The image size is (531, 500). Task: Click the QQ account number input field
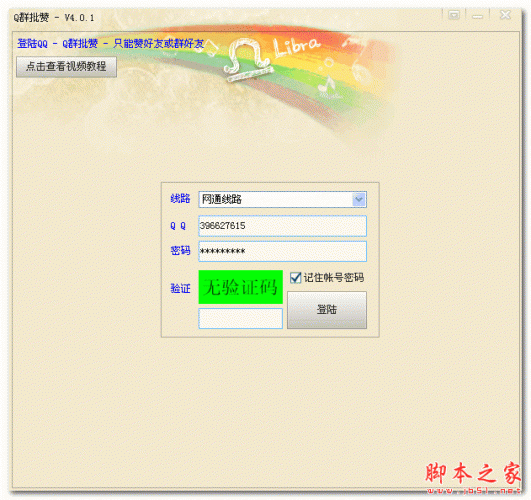click(282, 226)
